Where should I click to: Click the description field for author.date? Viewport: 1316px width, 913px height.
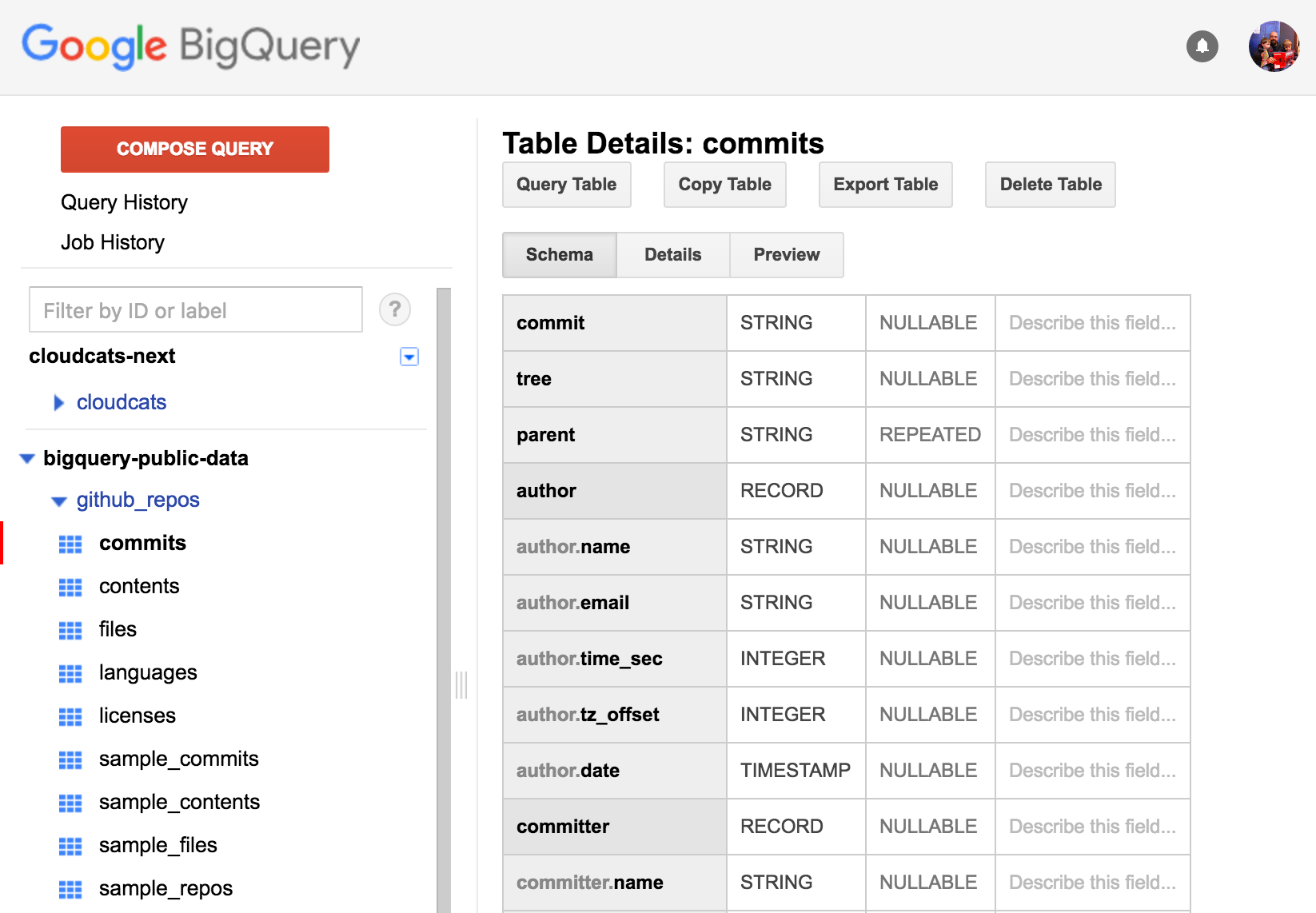tap(1092, 771)
